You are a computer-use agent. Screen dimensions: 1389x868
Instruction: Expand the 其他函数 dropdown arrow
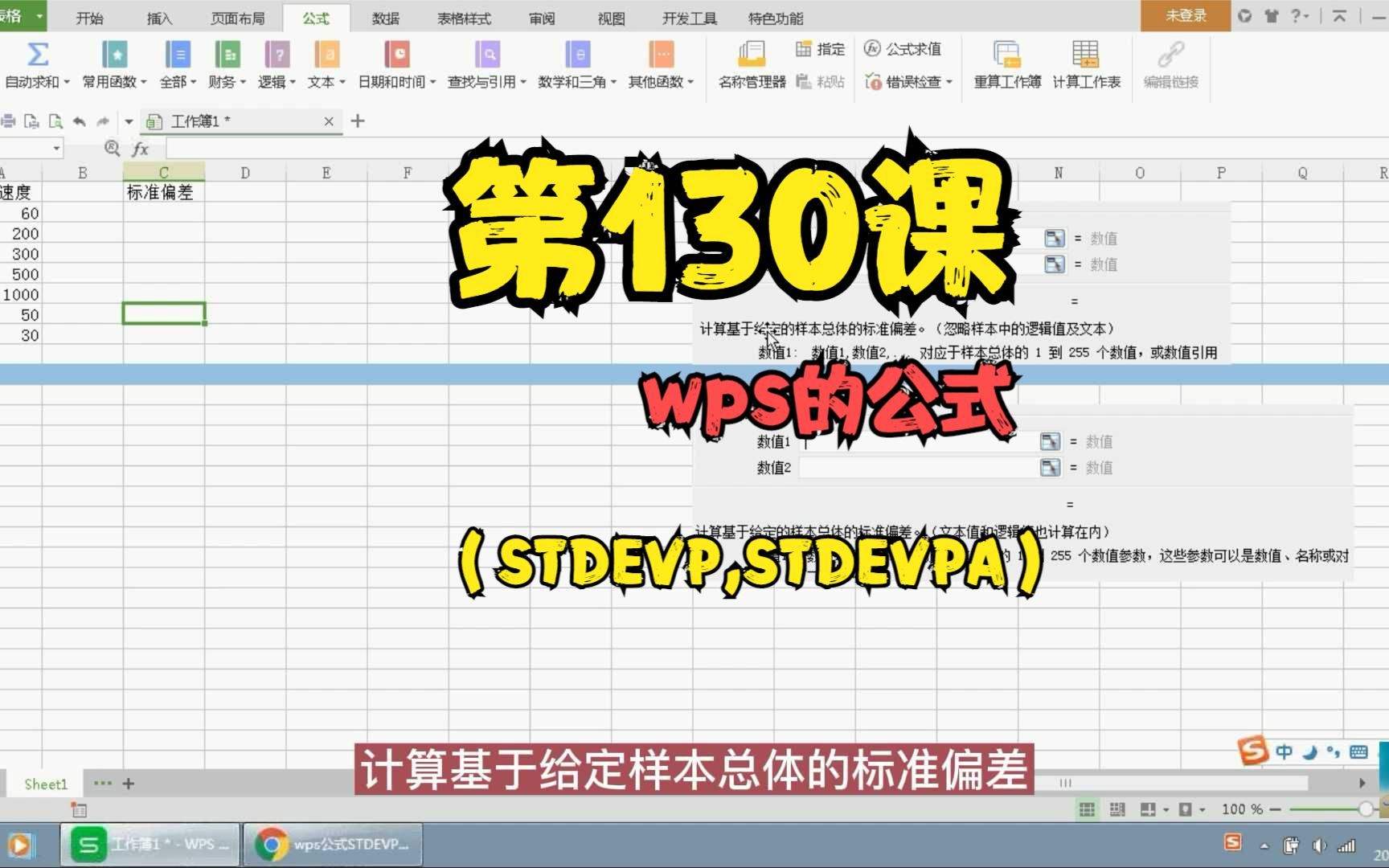[690, 82]
